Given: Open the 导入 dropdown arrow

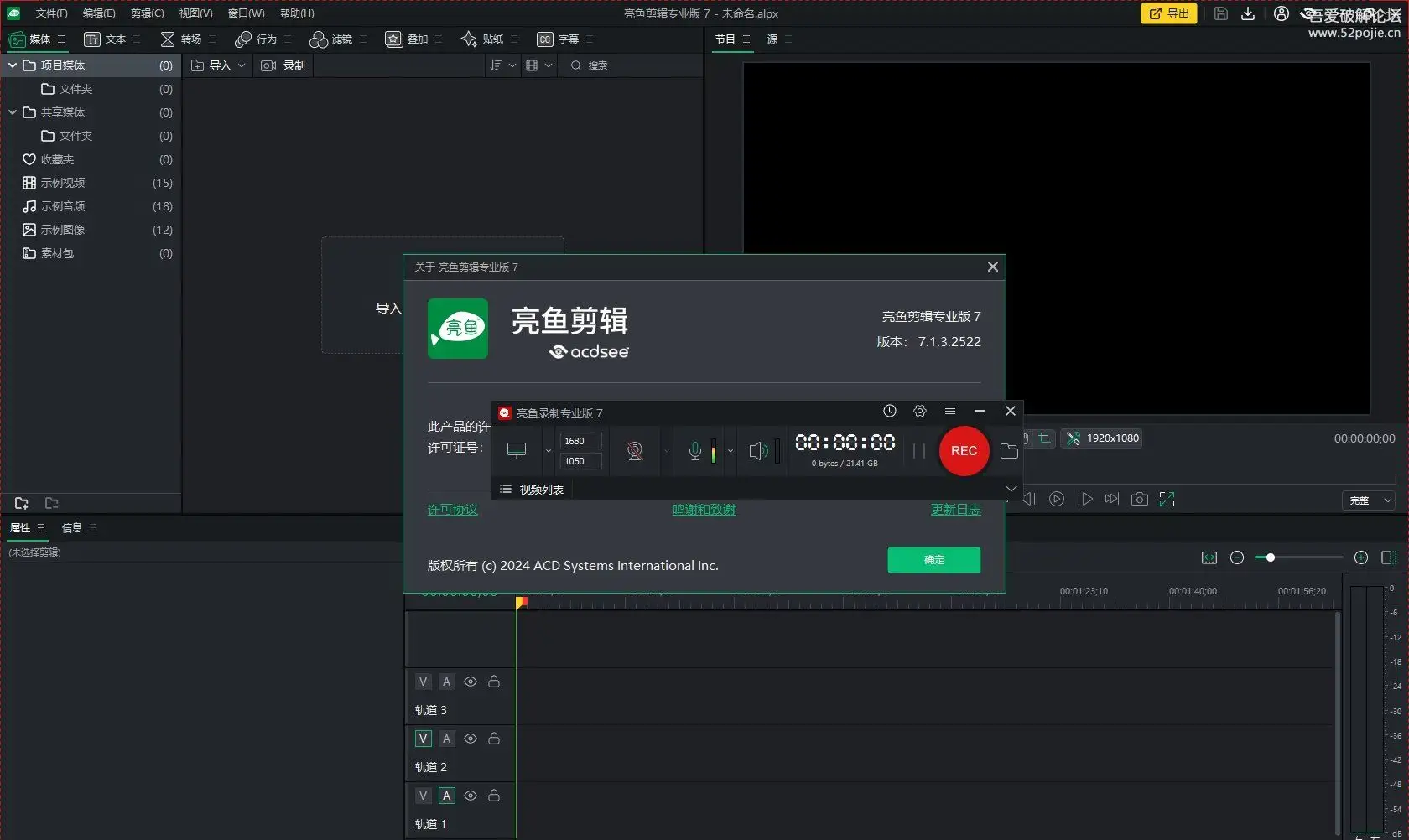Looking at the screenshot, I should 242,65.
